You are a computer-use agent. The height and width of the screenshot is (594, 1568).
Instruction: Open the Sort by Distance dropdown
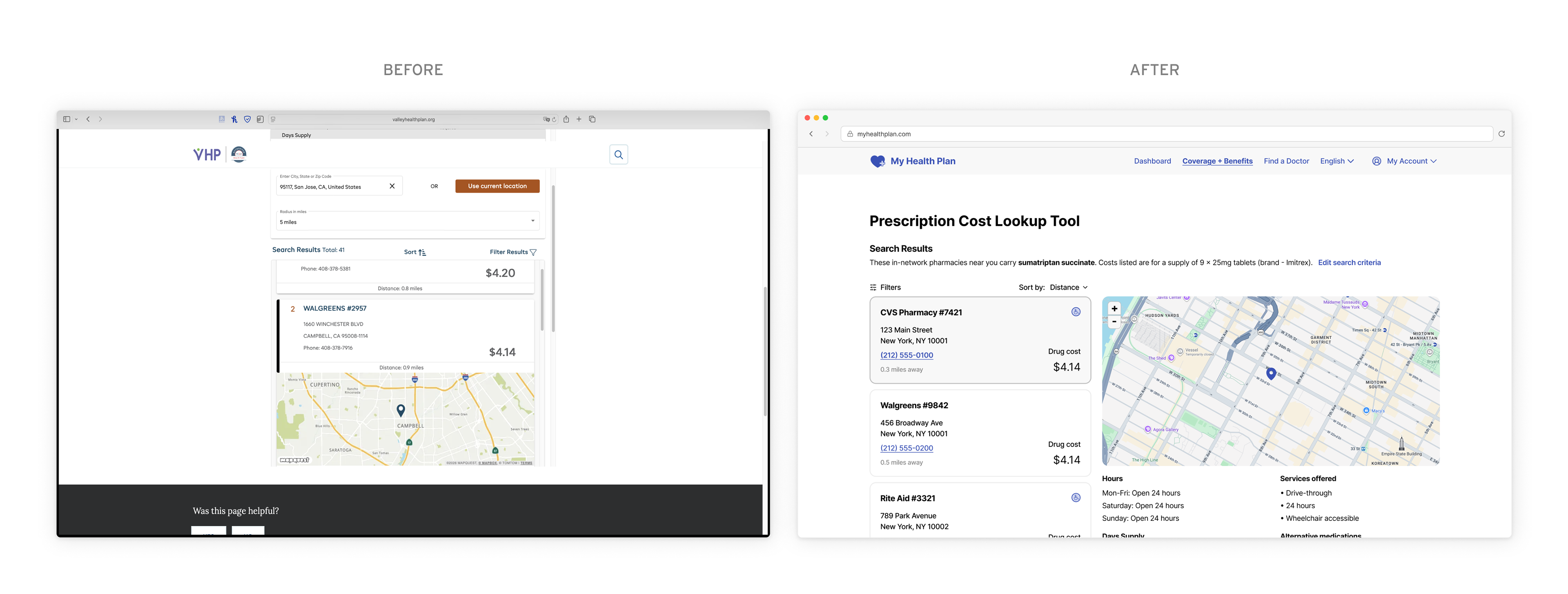(x=1068, y=288)
